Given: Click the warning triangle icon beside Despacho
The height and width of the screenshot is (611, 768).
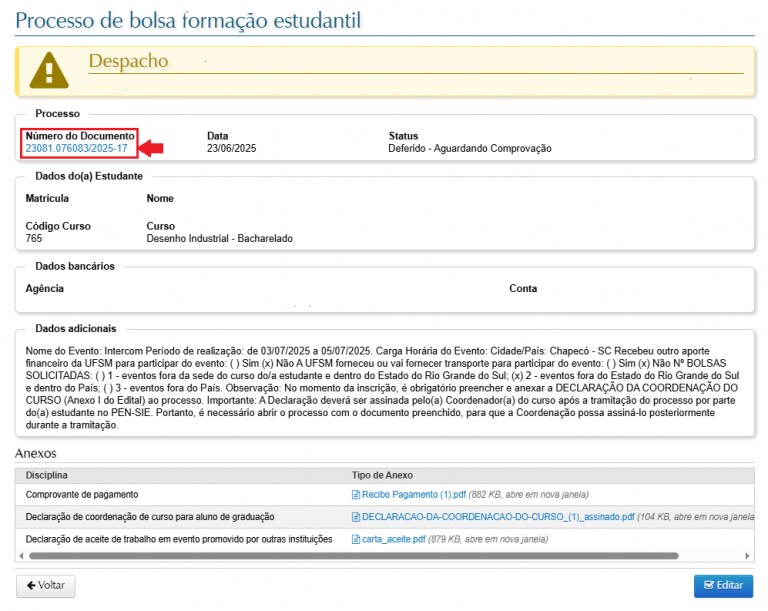Looking at the screenshot, I should pos(49,70).
